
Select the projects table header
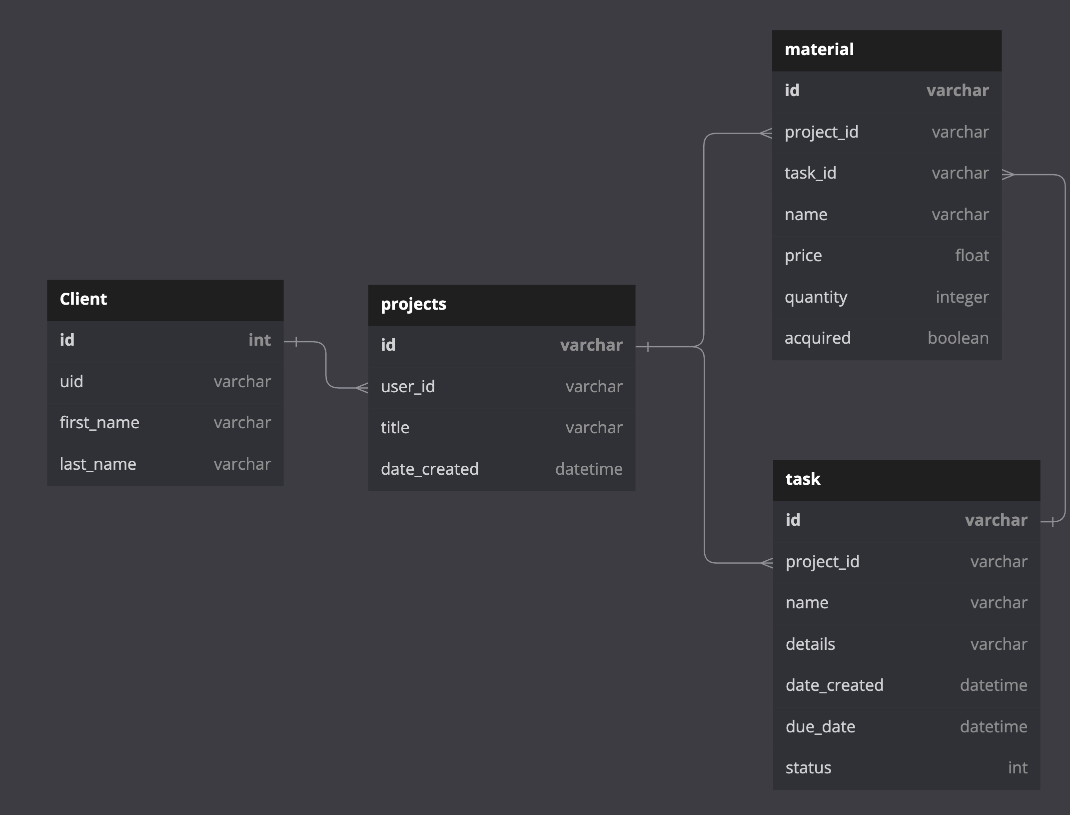415,304
